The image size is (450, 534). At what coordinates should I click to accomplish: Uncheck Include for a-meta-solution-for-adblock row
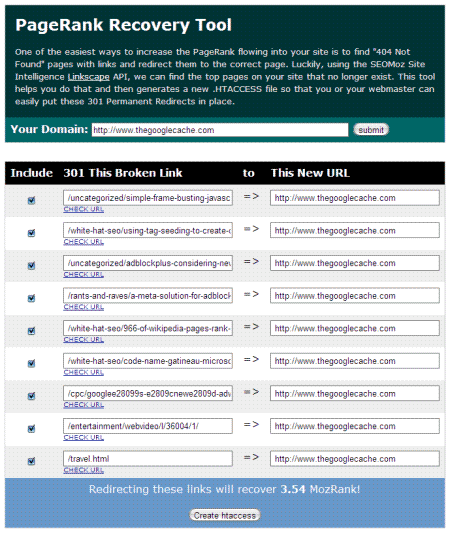pyautogui.click(x=31, y=298)
